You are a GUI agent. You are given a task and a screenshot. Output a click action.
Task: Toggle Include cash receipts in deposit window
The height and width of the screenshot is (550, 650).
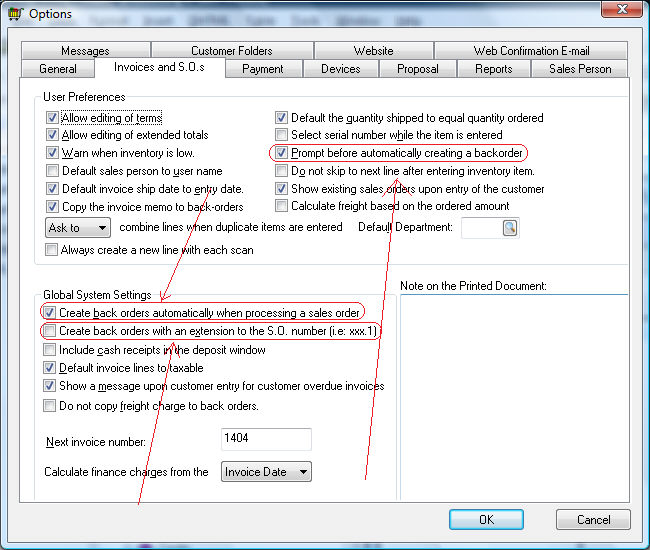point(51,350)
